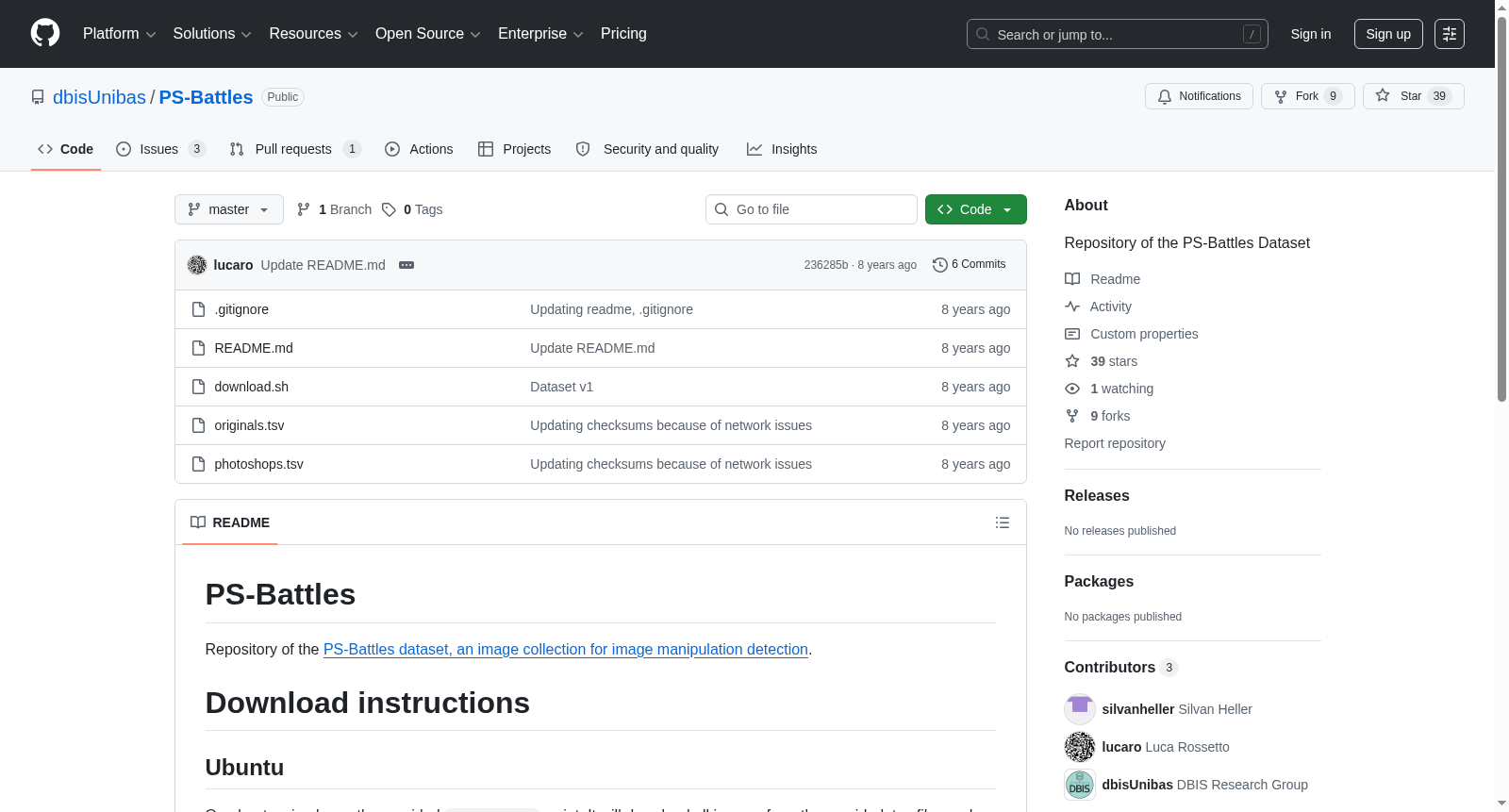Click Report repository link
The image size is (1509, 812).
pyautogui.click(x=1115, y=443)
